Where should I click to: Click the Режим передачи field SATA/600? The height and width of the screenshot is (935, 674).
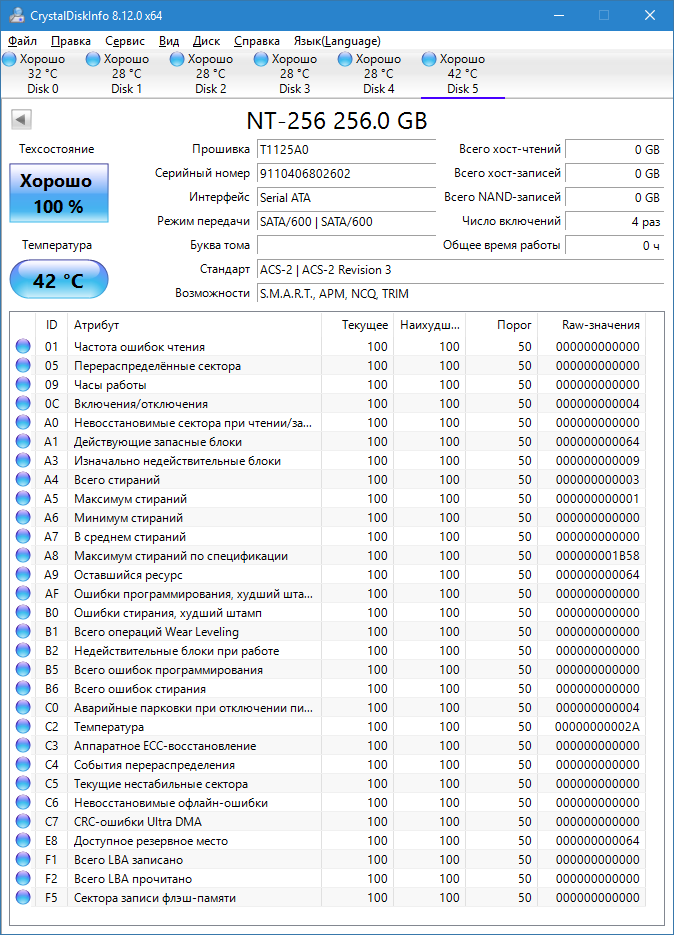[x=347, y=222]
